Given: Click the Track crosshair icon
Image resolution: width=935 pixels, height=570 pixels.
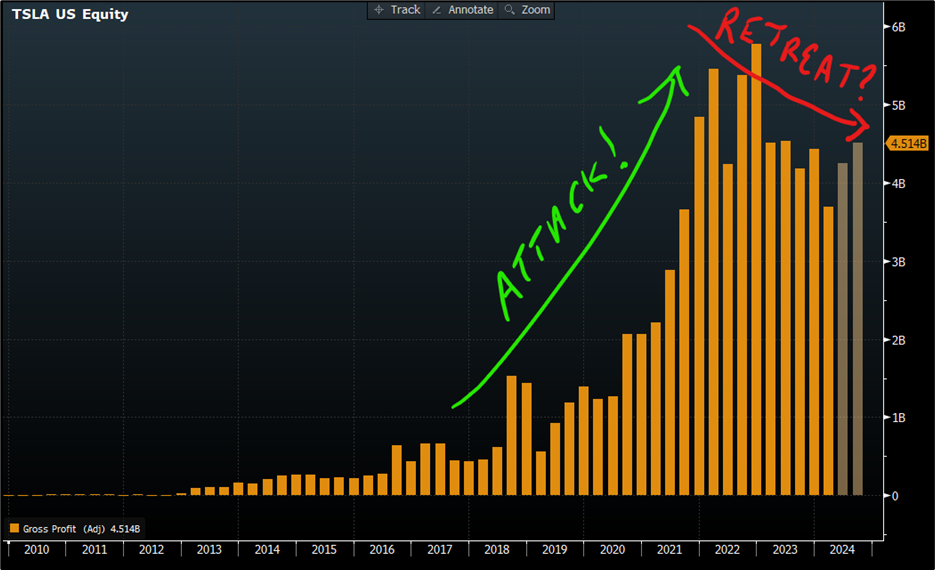Looking at the screenshot, I should [379, 10].
